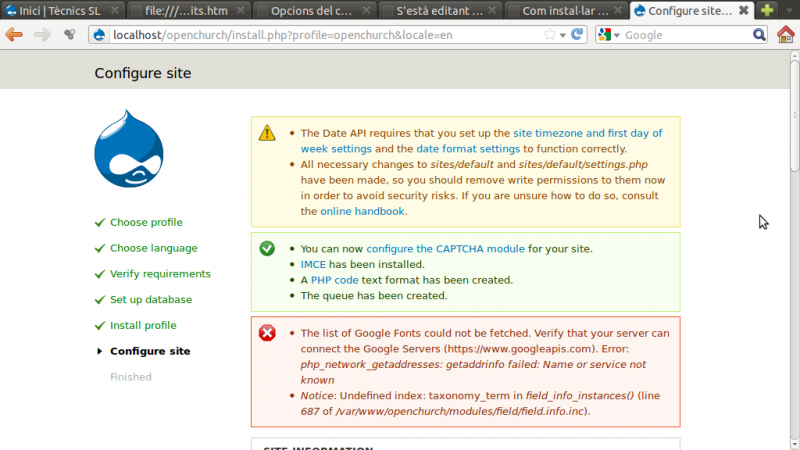Viewport: 800px width, 450px height.
Task: Click the back arrow navigation button
Action: [x=14, y=34]
